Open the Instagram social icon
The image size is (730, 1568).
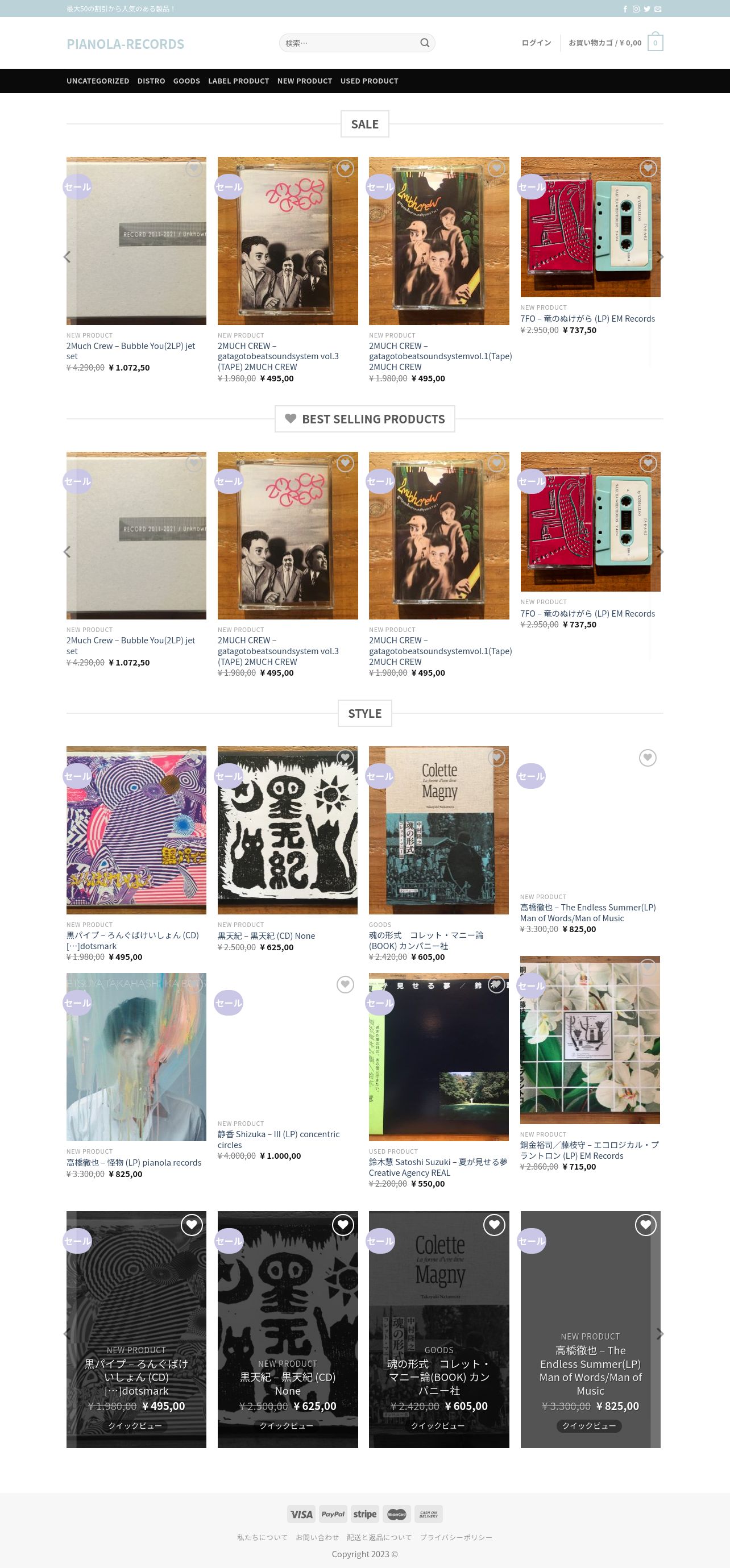(636, 9)
